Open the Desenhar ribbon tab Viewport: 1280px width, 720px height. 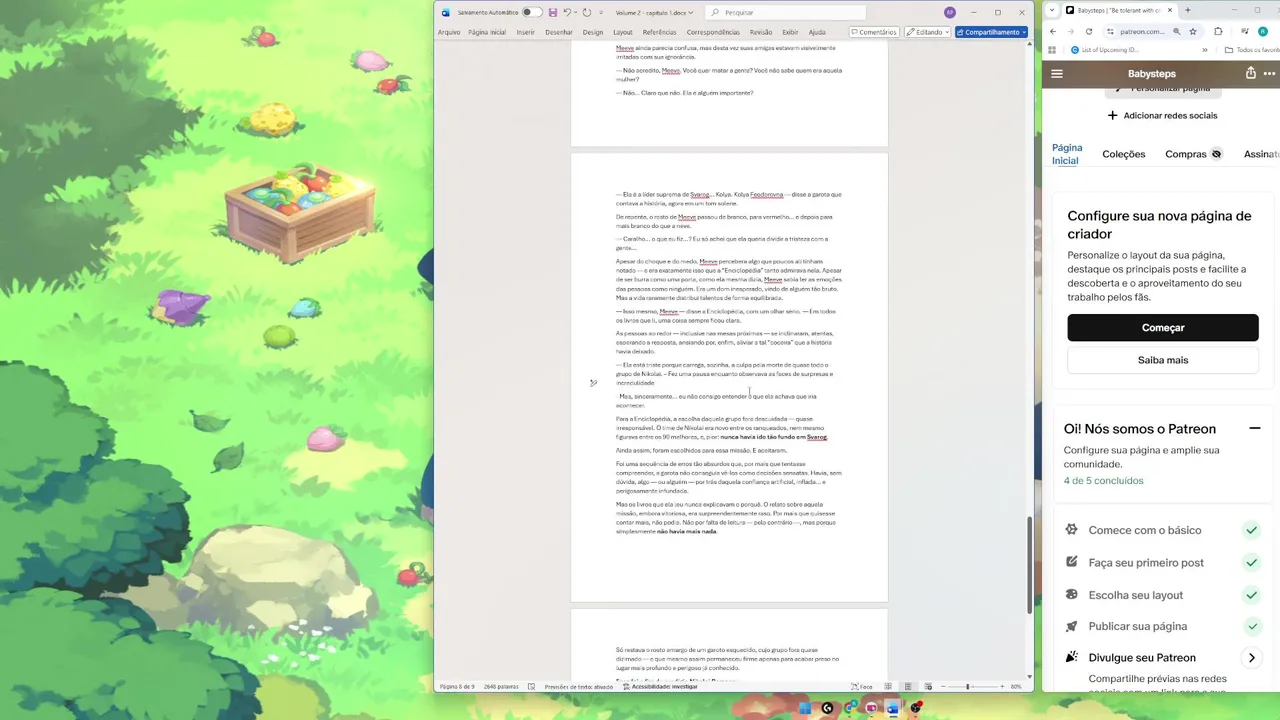click(558, 32)
